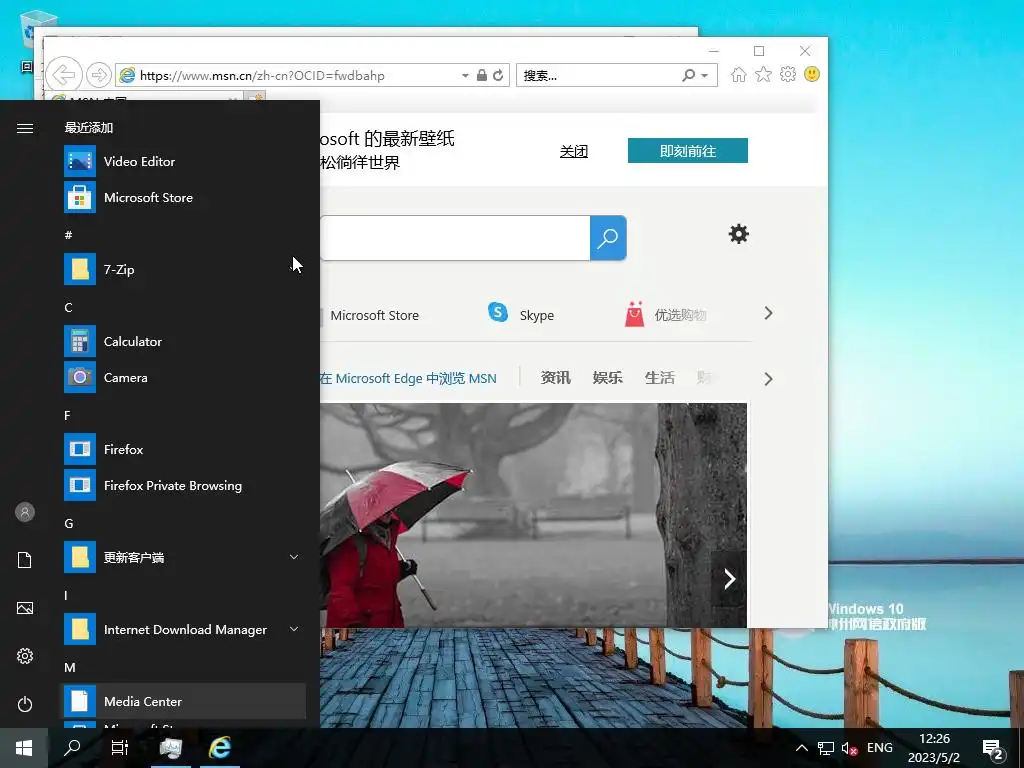Jump to # section header in app list
1024x768 pixels.
point(69,235)
